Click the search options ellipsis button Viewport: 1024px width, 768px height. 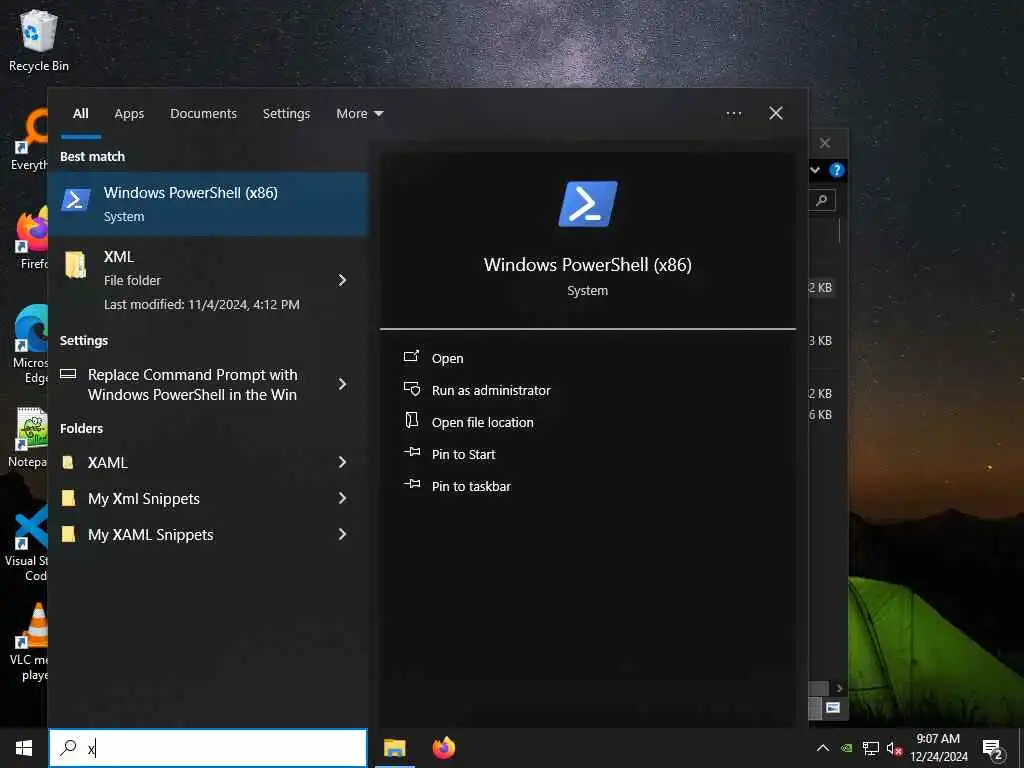[733, 114]
